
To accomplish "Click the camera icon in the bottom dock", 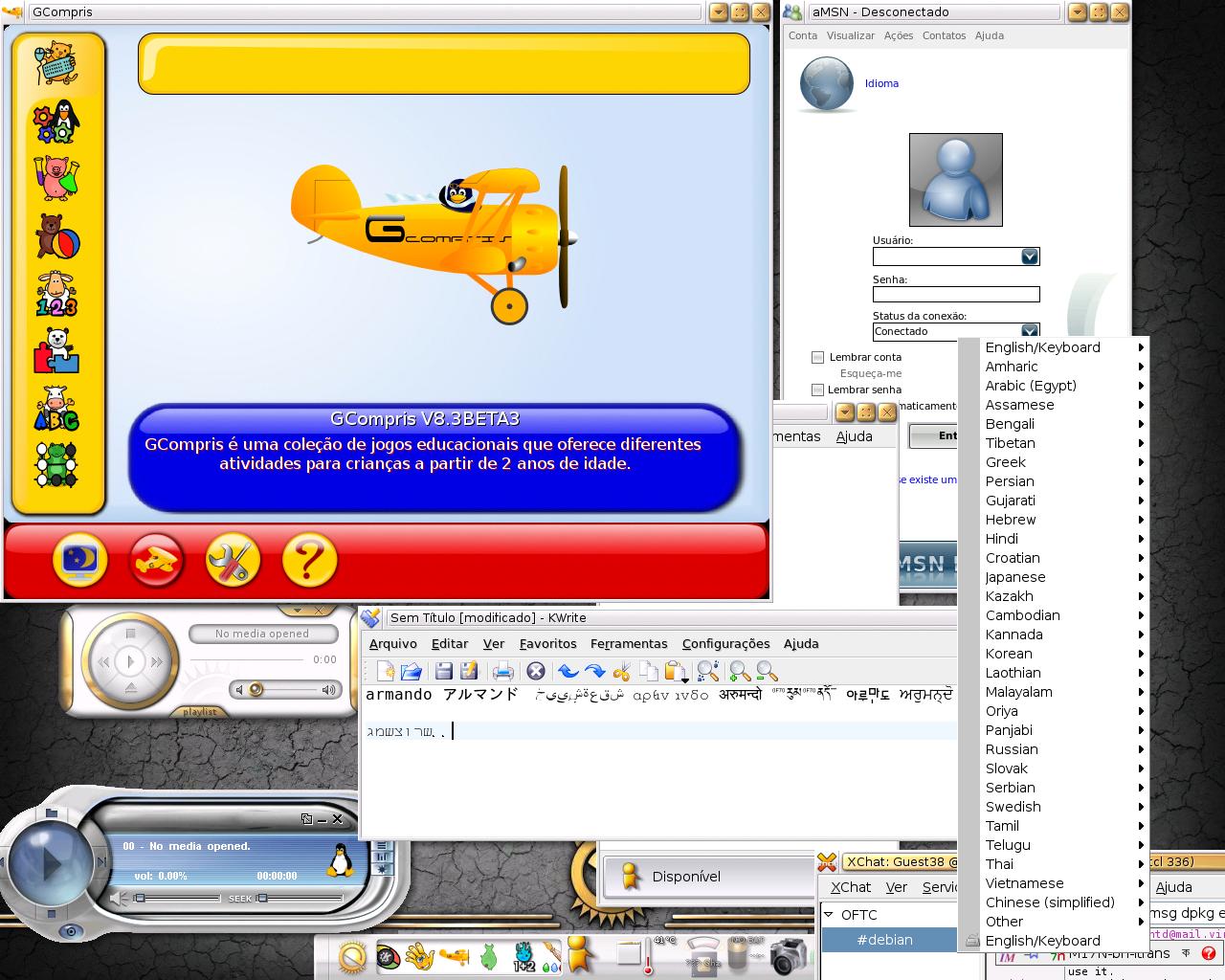I will (x=788, y=955).
